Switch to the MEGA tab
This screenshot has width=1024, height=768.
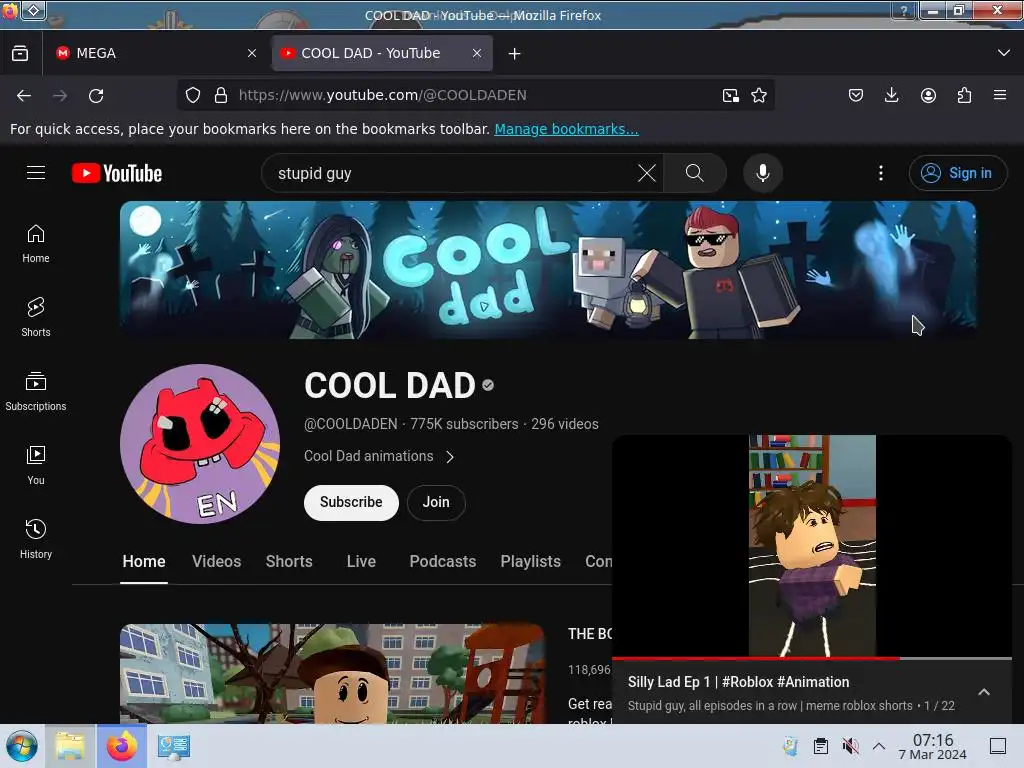point(157,54)
